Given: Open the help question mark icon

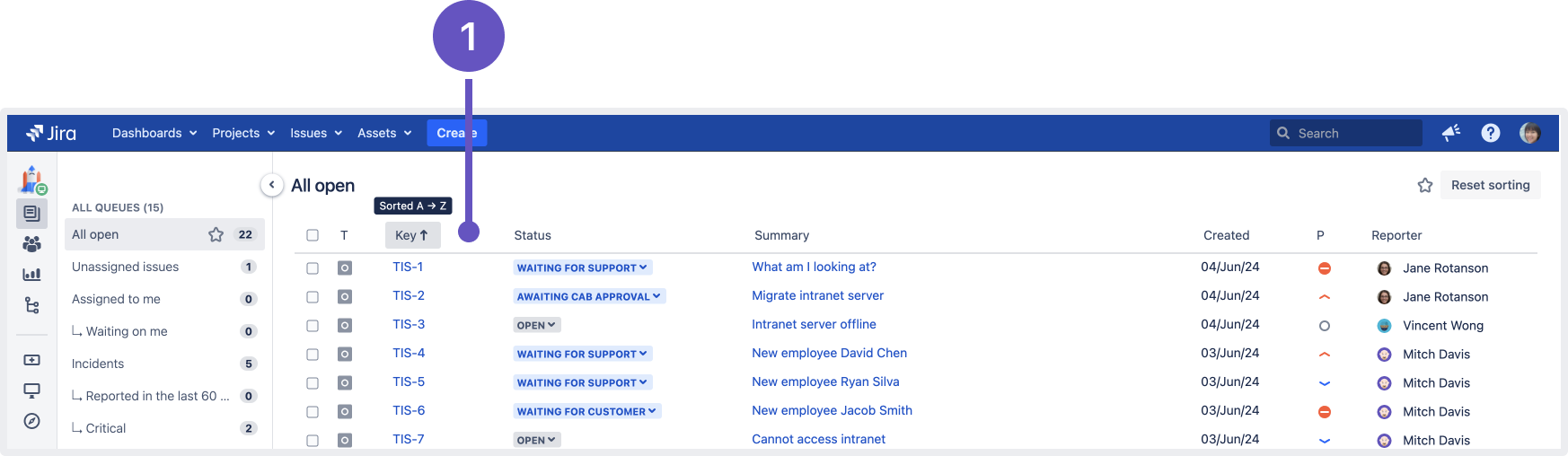Looking at the screenshot, I should (x=1490, y=133).
